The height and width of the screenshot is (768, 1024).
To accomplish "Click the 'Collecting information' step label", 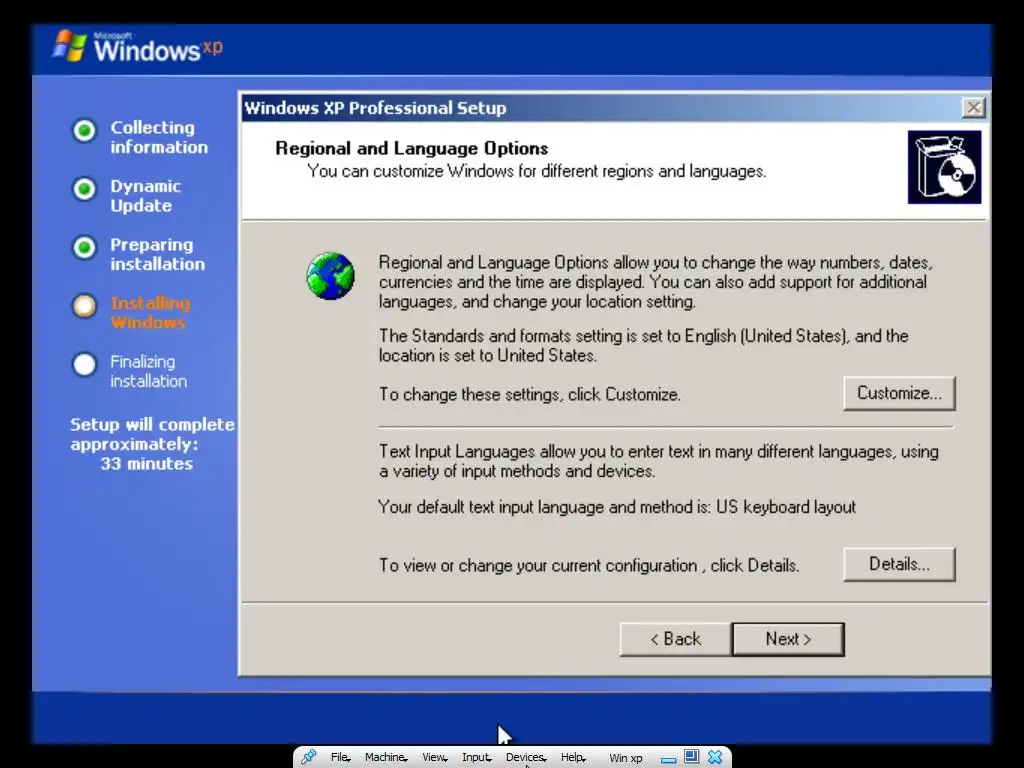I will tap(159, 137).
